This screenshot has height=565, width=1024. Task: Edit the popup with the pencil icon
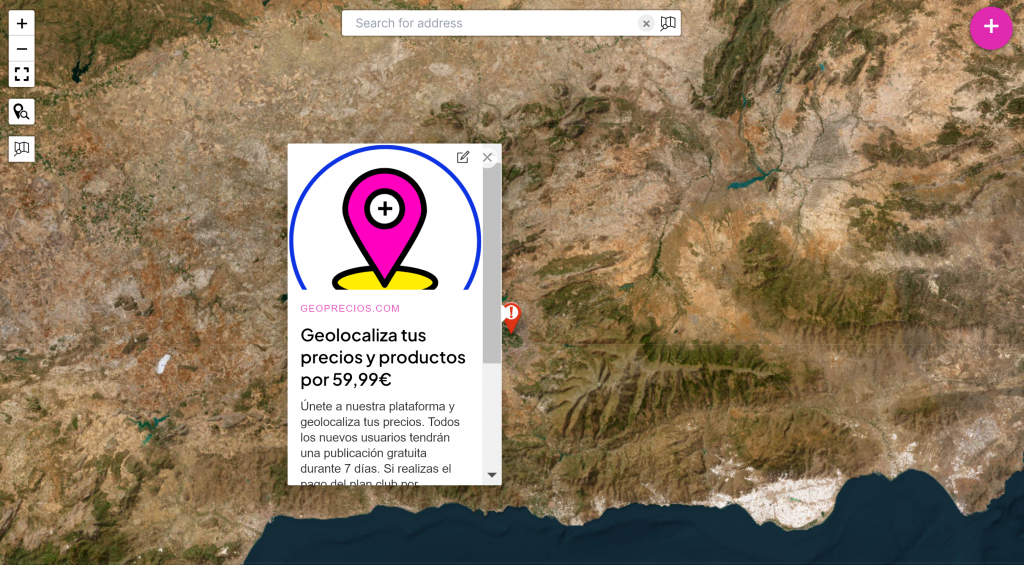pyautogui.click(x=463, y=157)
